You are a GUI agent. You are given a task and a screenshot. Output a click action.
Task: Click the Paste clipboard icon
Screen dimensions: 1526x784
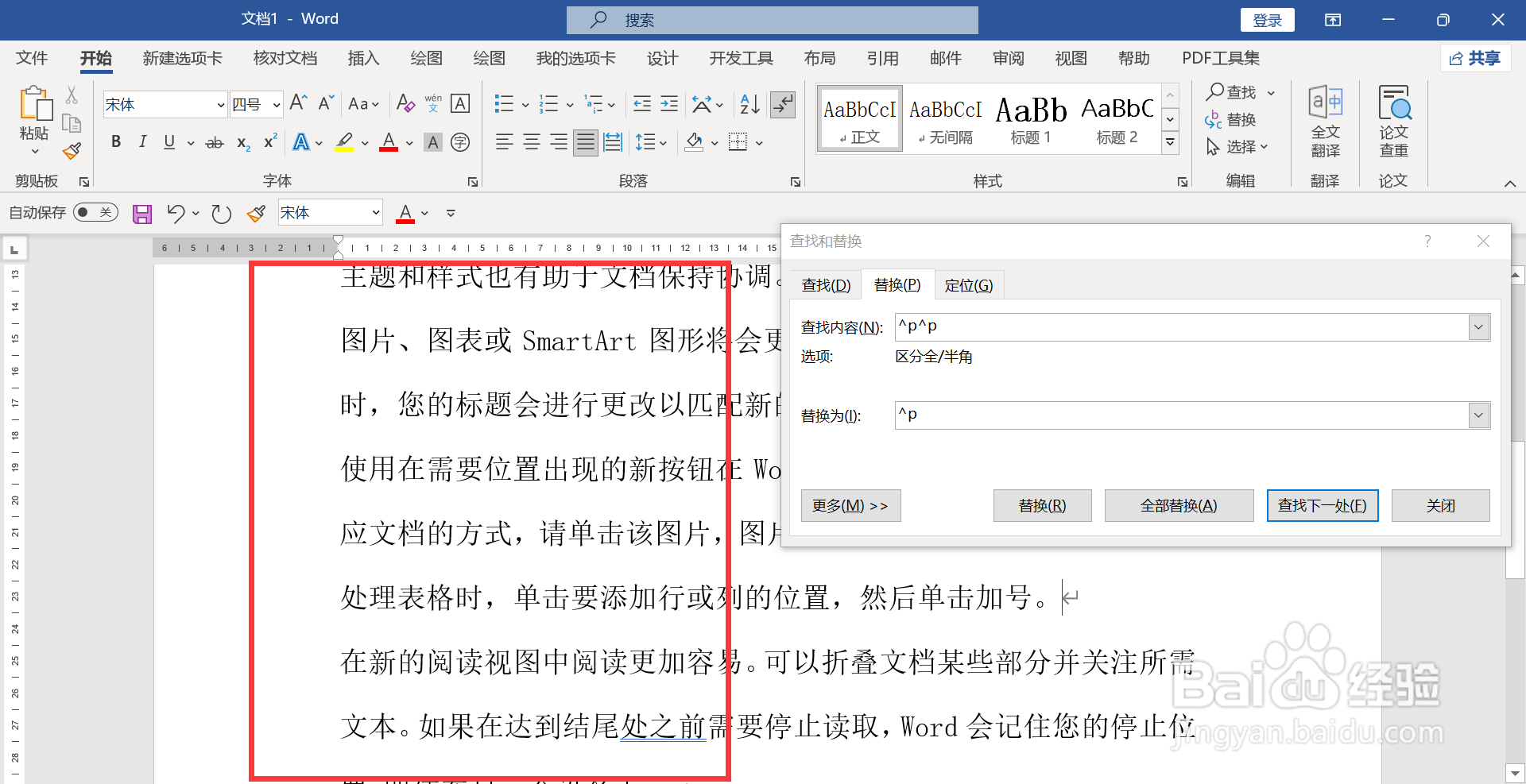click(x=34, y=104)
